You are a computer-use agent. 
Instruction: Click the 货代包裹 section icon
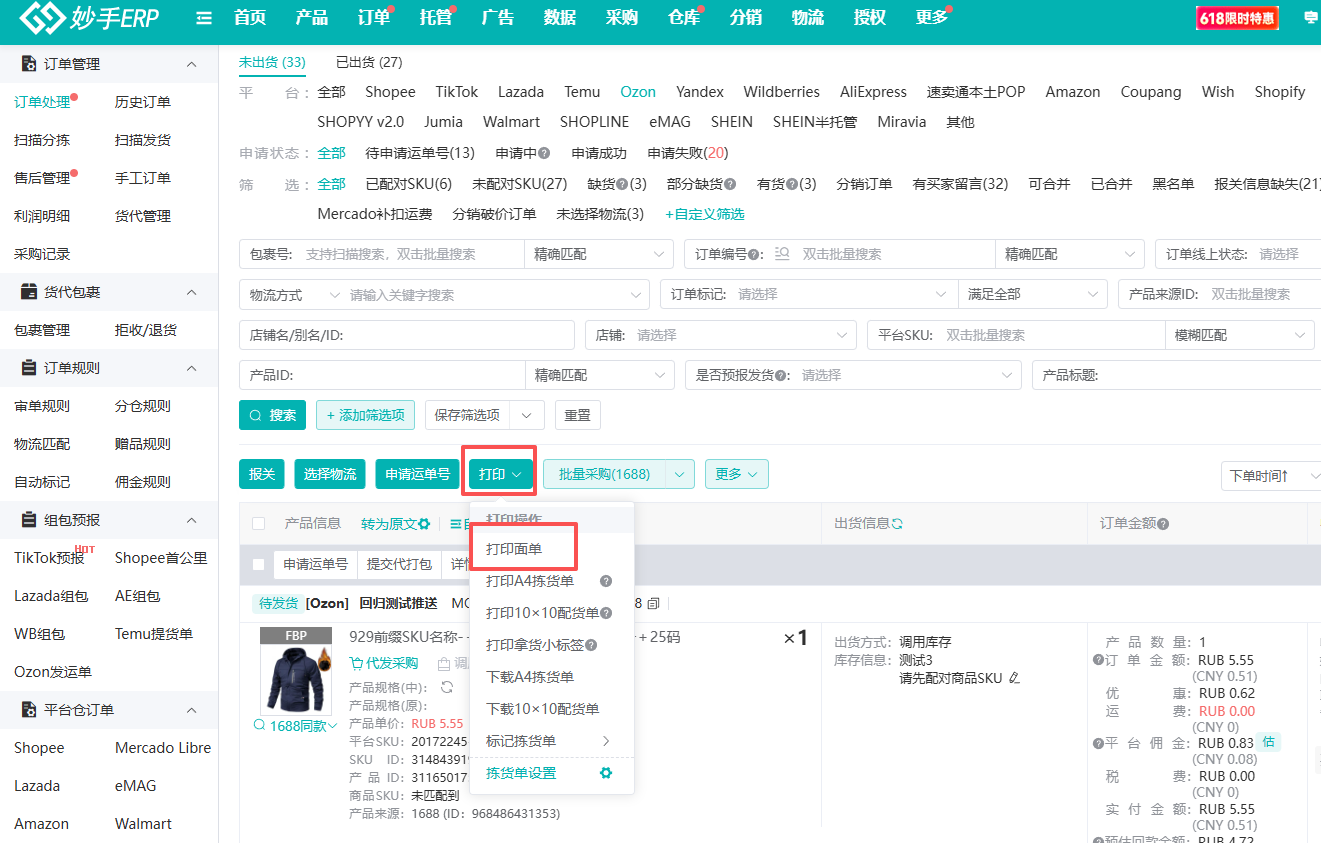pos(29,292)
